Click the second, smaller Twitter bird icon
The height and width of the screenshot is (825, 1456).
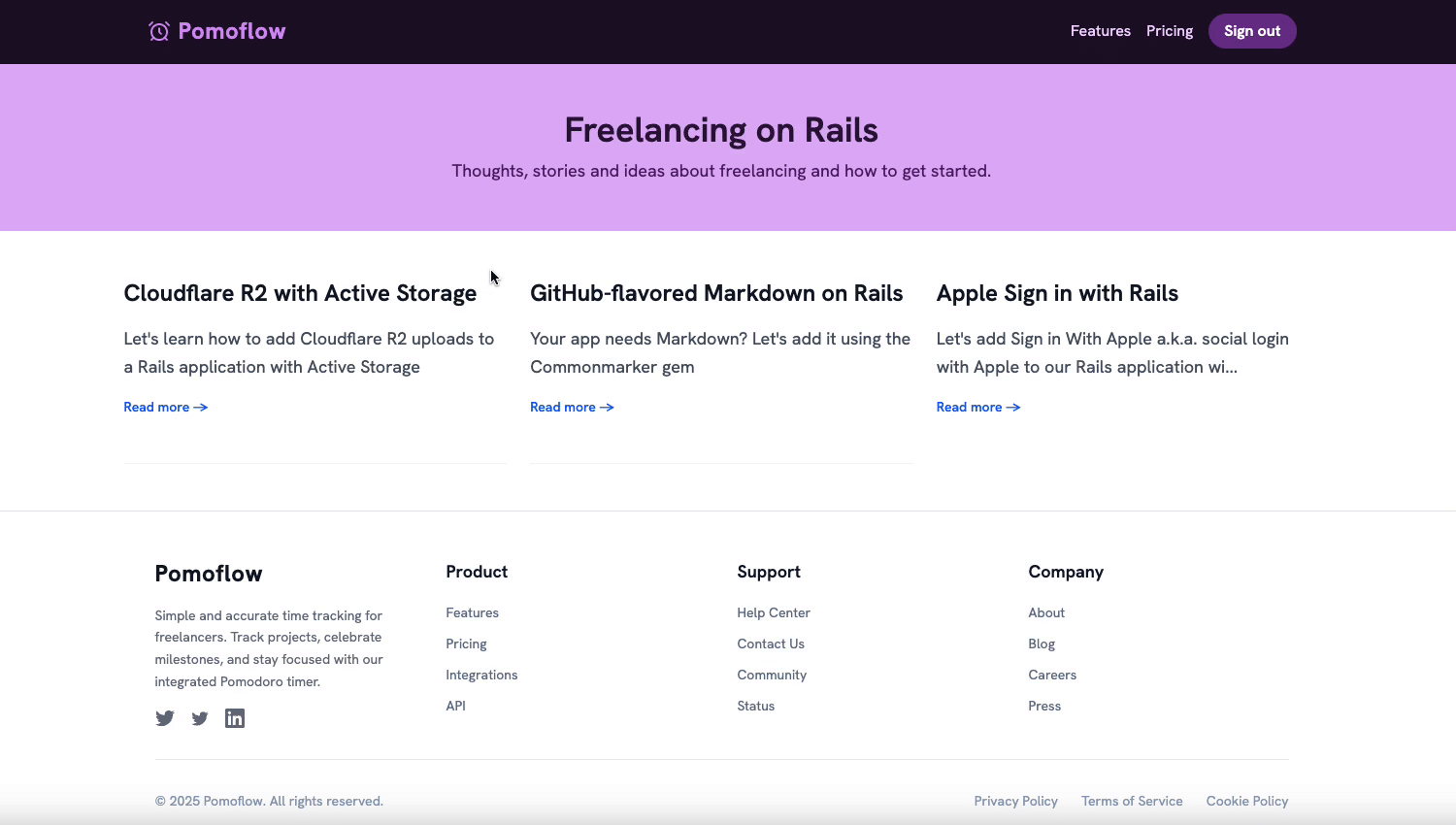tap(200, 718)
